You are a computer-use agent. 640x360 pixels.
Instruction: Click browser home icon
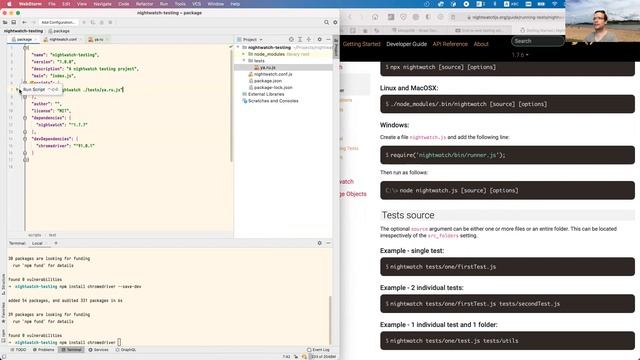tap(375, 17)
